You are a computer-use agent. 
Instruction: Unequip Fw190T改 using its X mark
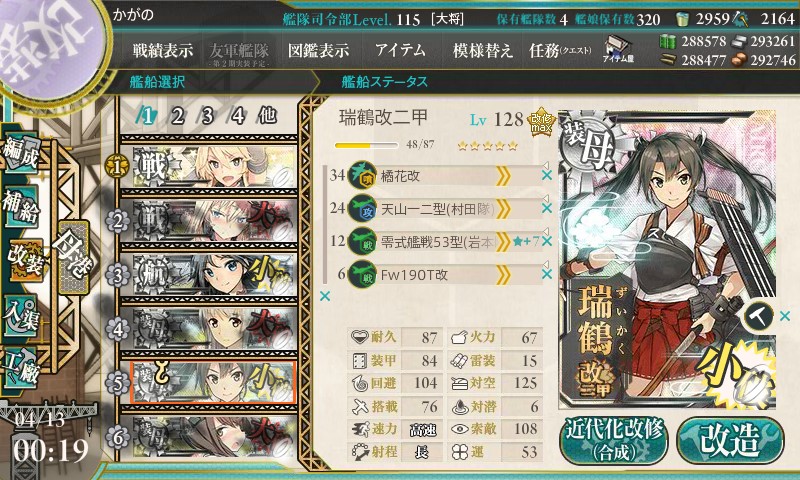547,274
